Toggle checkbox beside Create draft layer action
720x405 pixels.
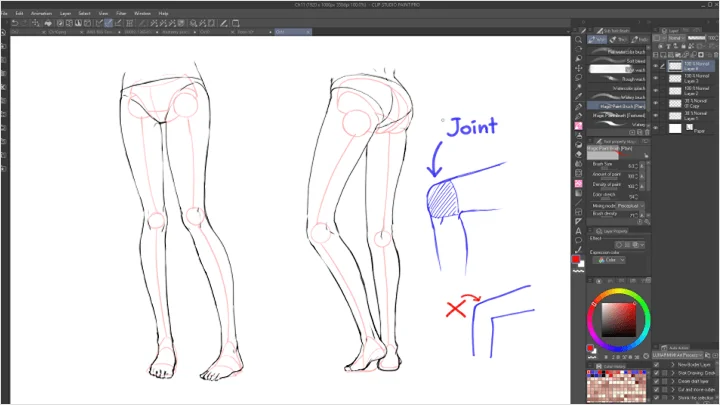coord(656,381)
